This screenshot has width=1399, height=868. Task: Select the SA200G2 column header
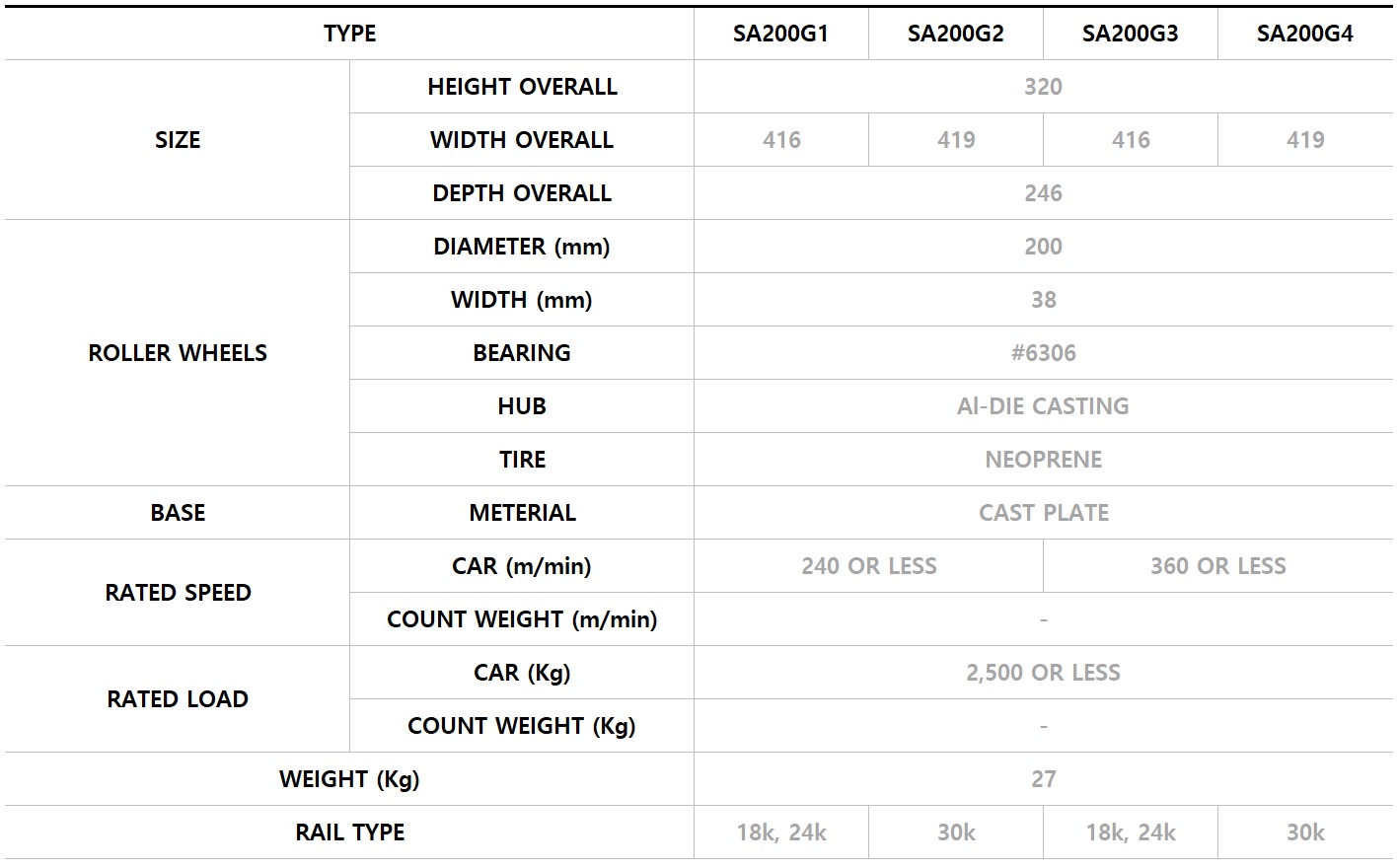(955, 34)
